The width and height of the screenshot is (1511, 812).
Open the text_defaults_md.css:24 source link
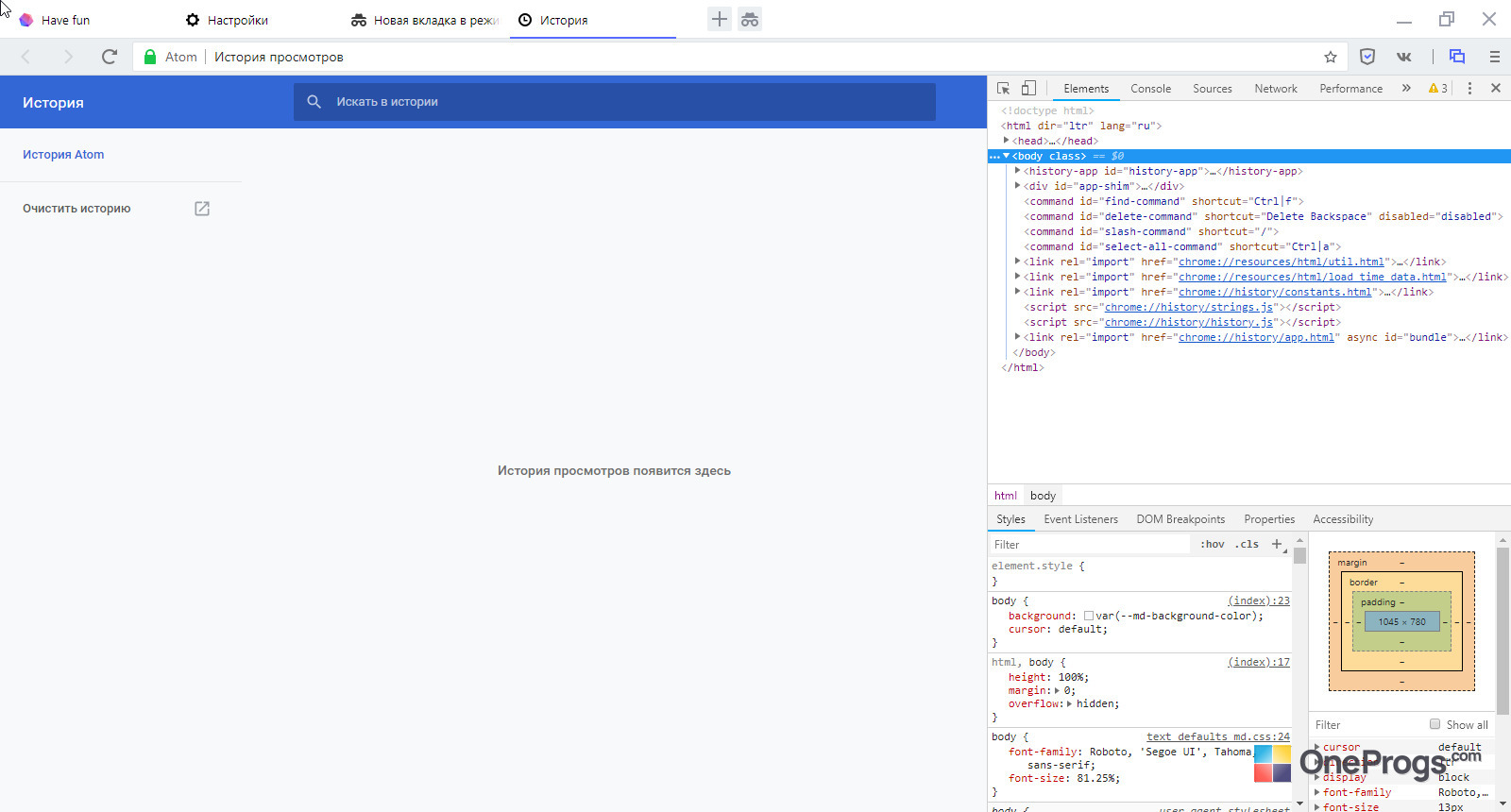point(1218,736)
